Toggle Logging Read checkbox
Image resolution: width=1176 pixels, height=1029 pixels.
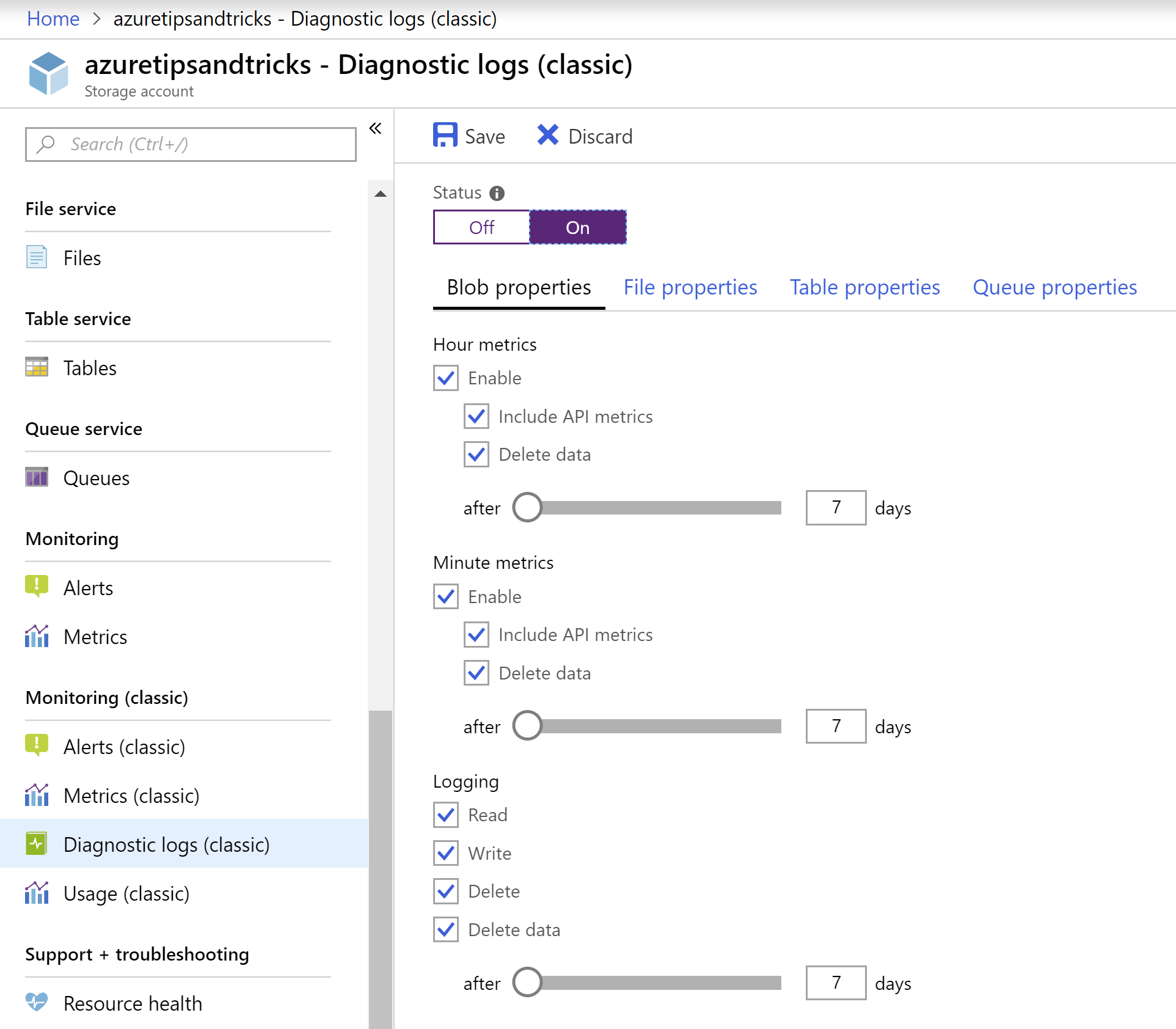pyautogui.click(x=446, y=815)
